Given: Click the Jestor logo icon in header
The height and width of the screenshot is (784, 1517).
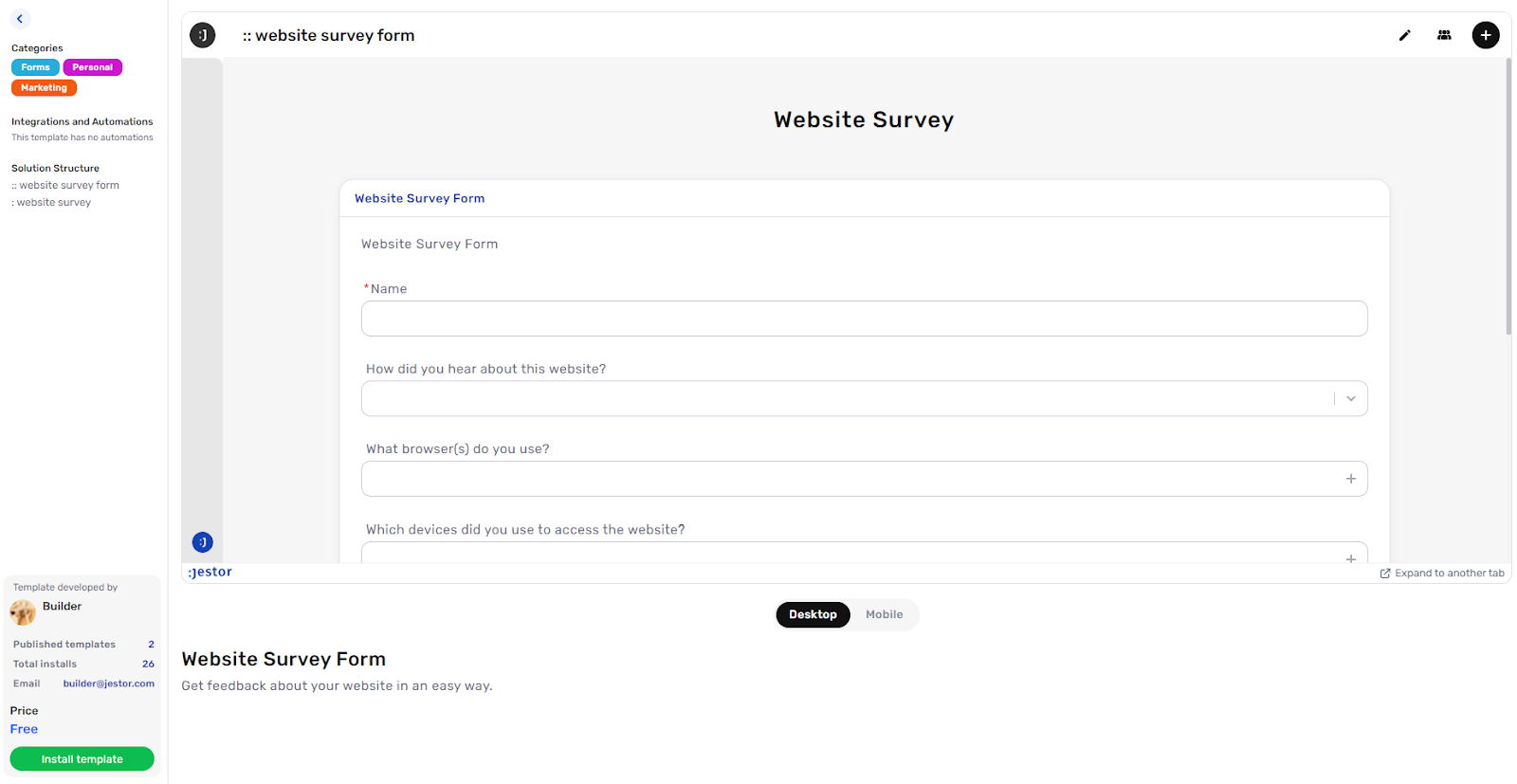Looking at the screenshot, I should click(x=203, y=35).
